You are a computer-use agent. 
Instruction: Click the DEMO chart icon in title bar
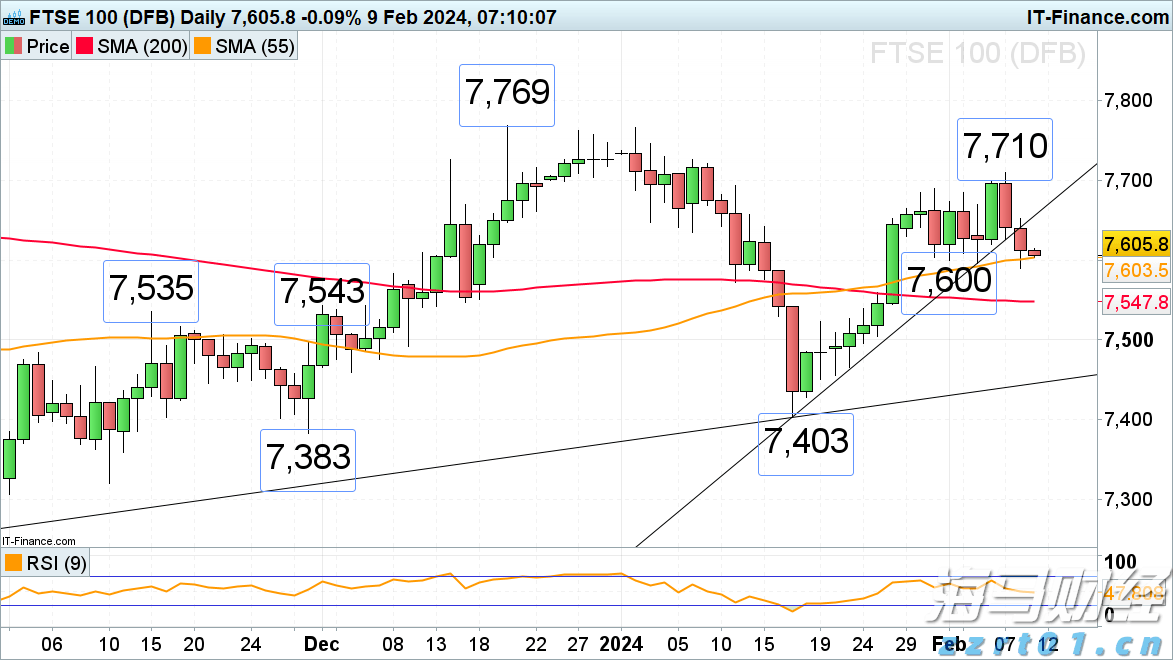14,17
